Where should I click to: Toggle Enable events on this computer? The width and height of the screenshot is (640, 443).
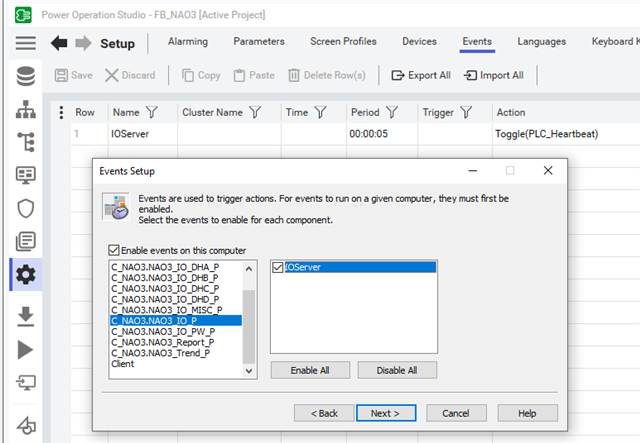[x=114, y=250]
